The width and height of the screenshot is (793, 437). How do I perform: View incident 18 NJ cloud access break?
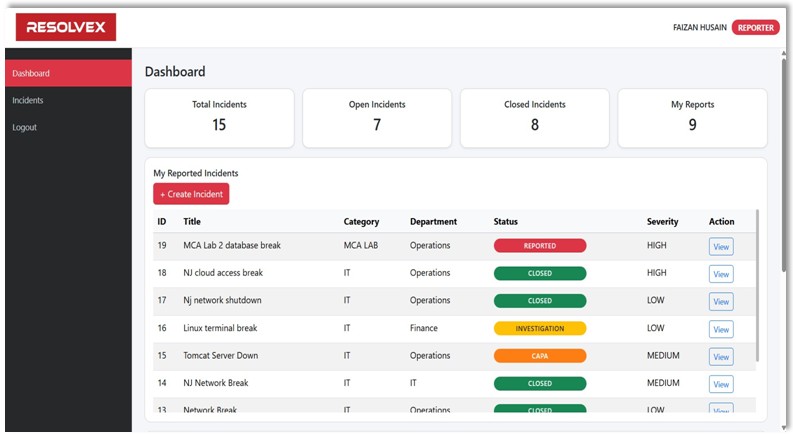(721, 274)
